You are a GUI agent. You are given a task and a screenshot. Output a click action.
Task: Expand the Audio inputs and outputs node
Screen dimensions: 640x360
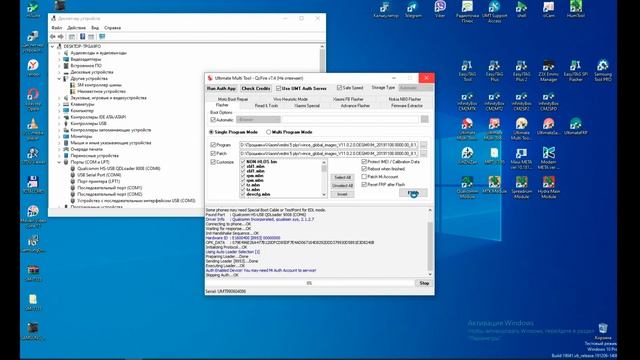(59, 53)
